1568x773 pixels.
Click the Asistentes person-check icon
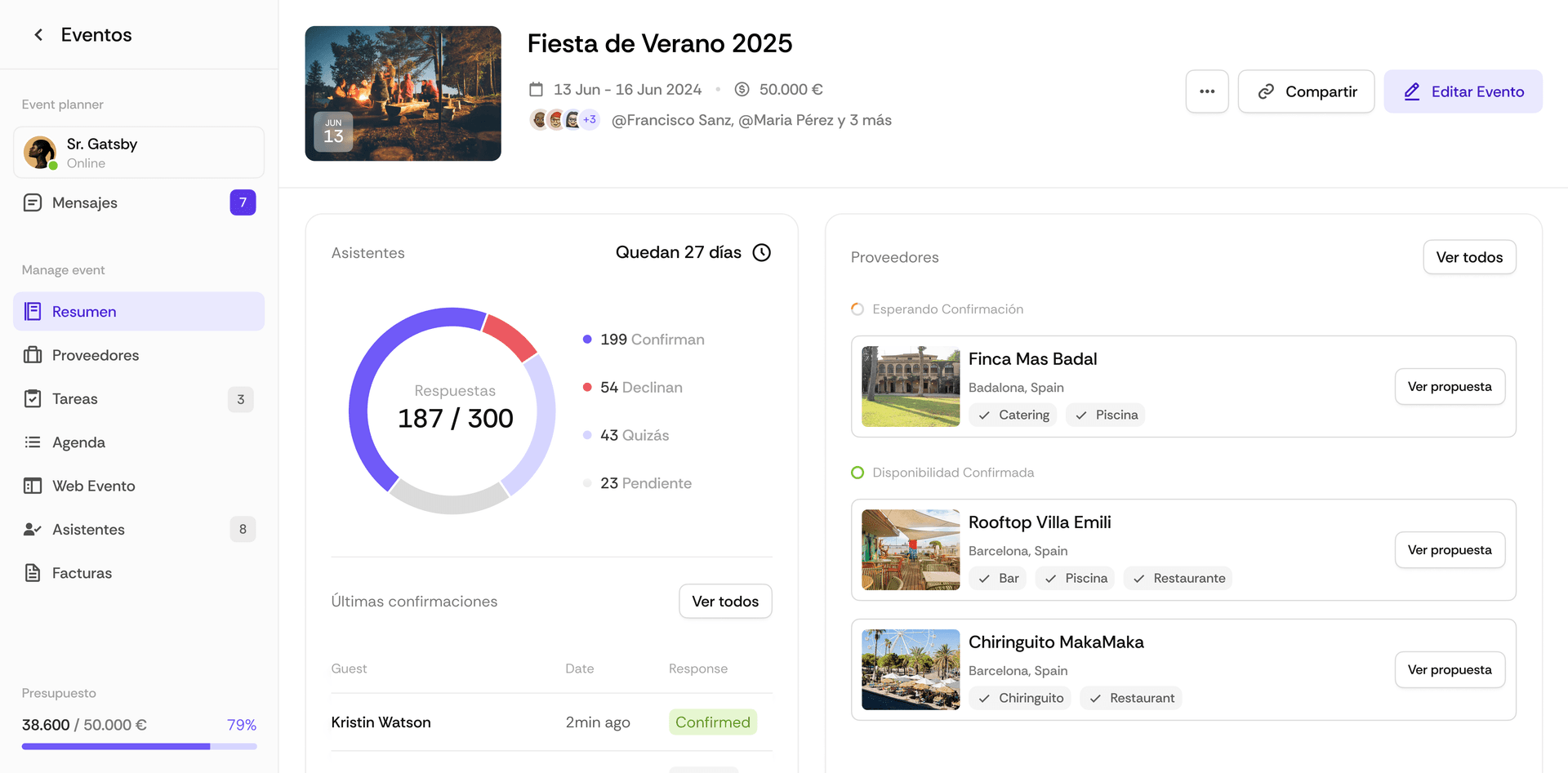tap(33, 529)
